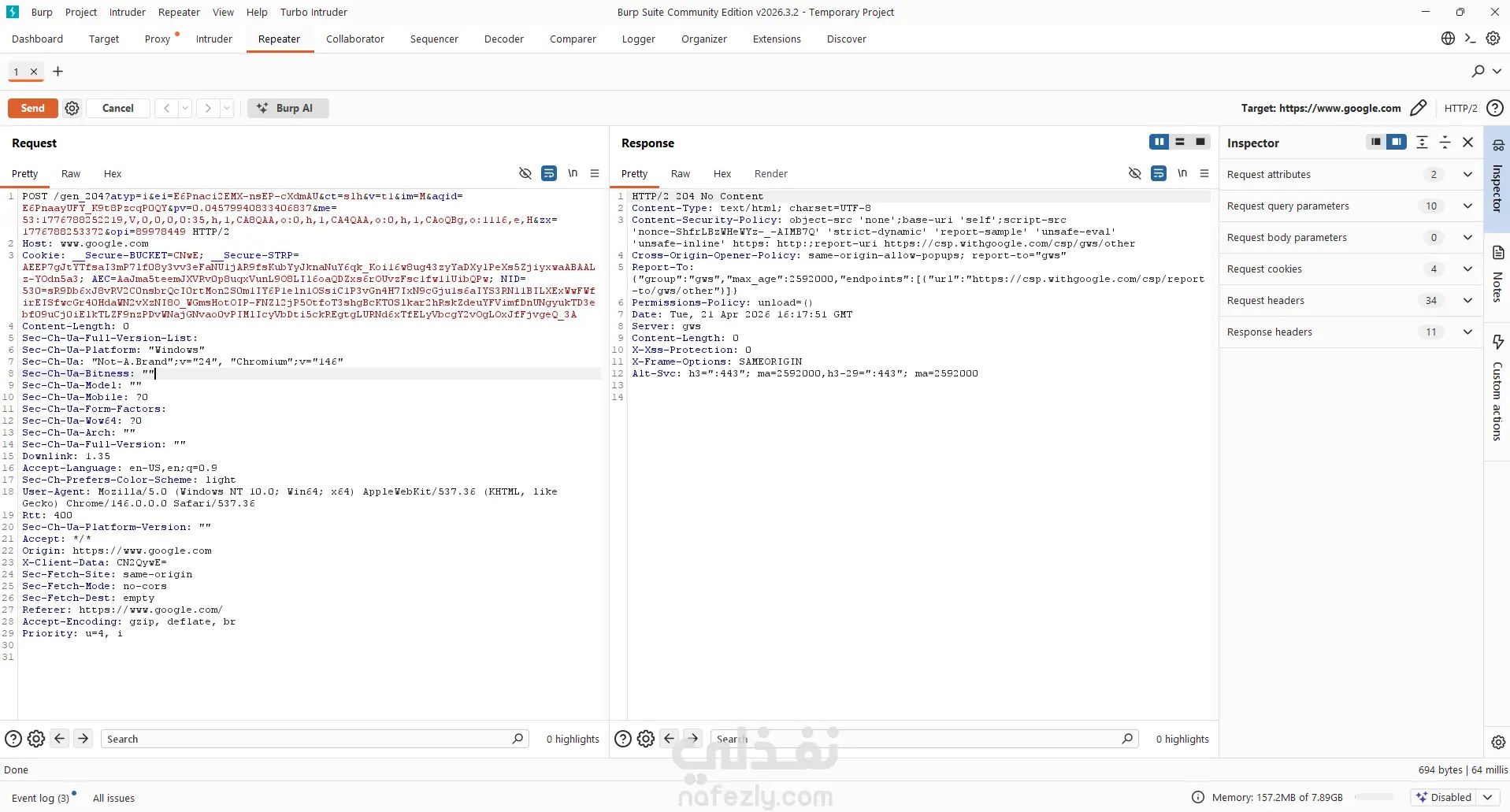This screenshot has width=1510, height=812.
Task: Send the Repeater request
Action: click(x=32, y=108)
